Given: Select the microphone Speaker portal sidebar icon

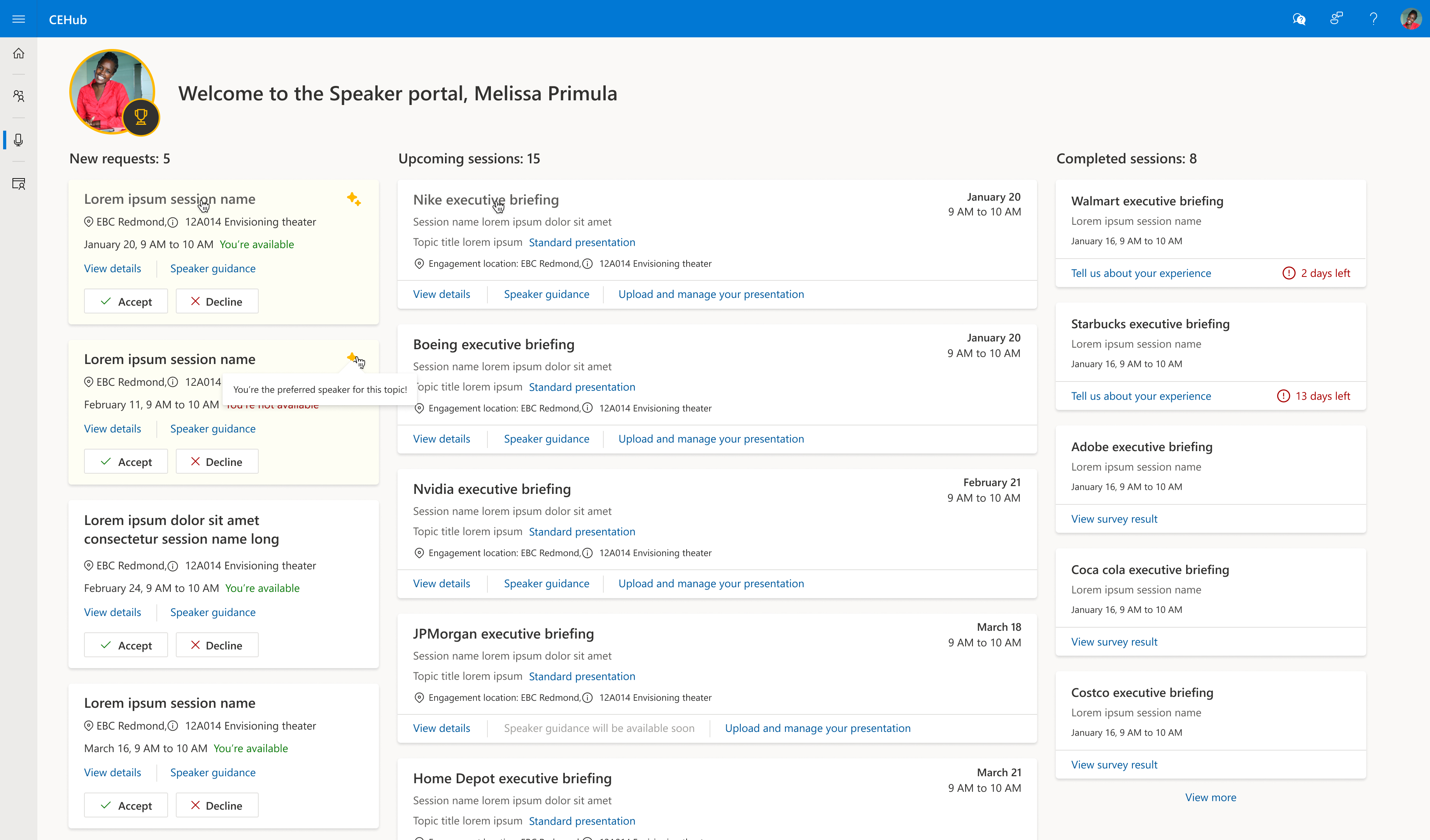Looking at the screenshot, I should [19, 140].
